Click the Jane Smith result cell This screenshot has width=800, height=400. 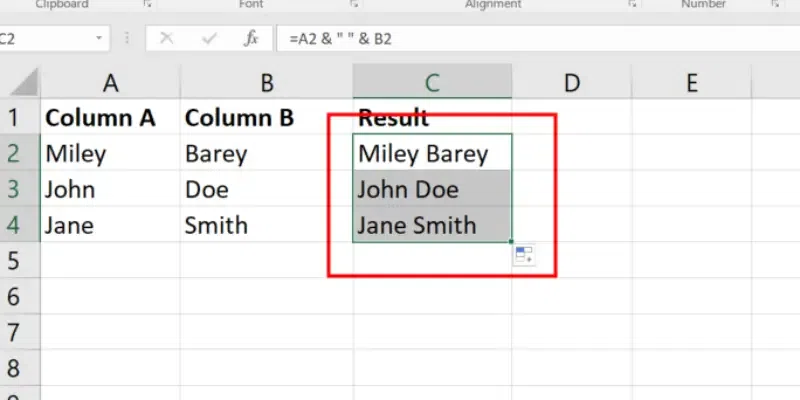tap(432, 225)
